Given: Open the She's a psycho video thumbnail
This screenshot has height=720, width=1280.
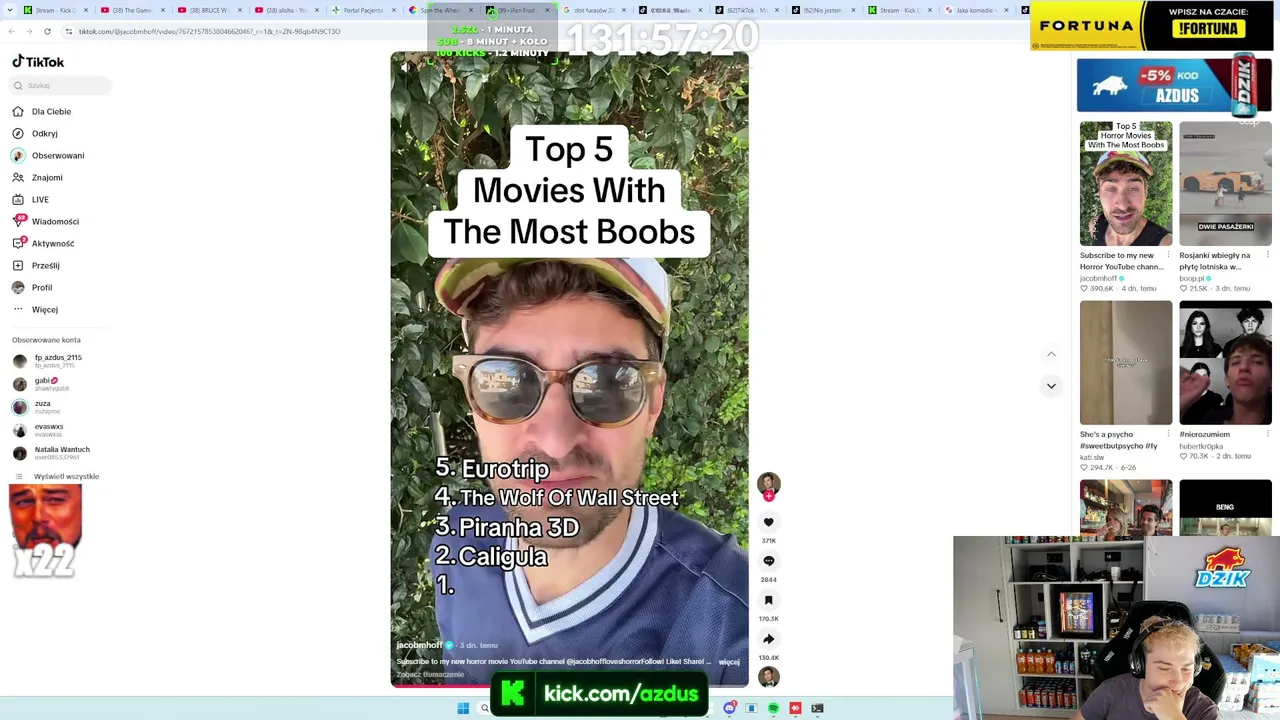Looking at the screenshot, I should coord(1126,363).
